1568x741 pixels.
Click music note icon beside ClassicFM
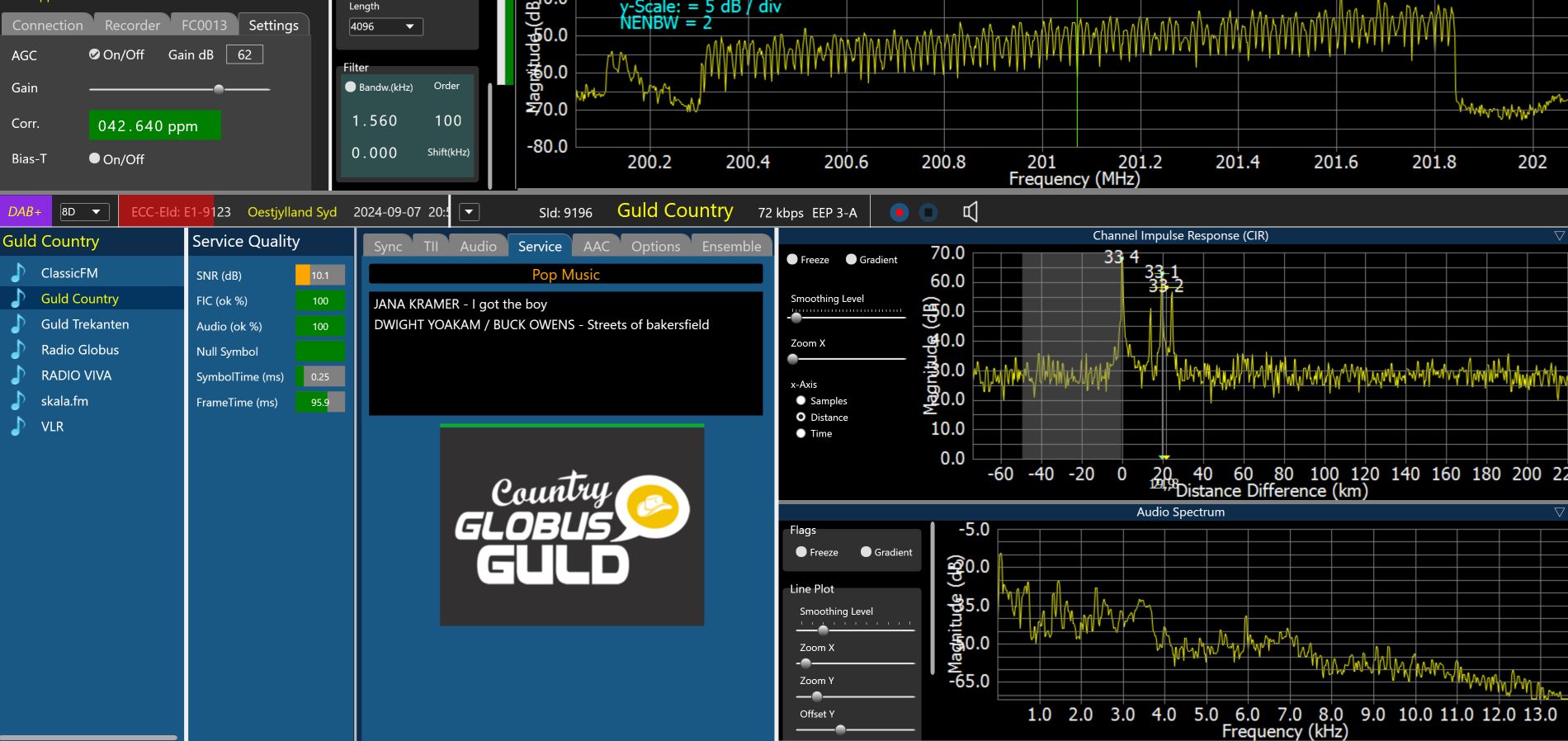(18, 273)
